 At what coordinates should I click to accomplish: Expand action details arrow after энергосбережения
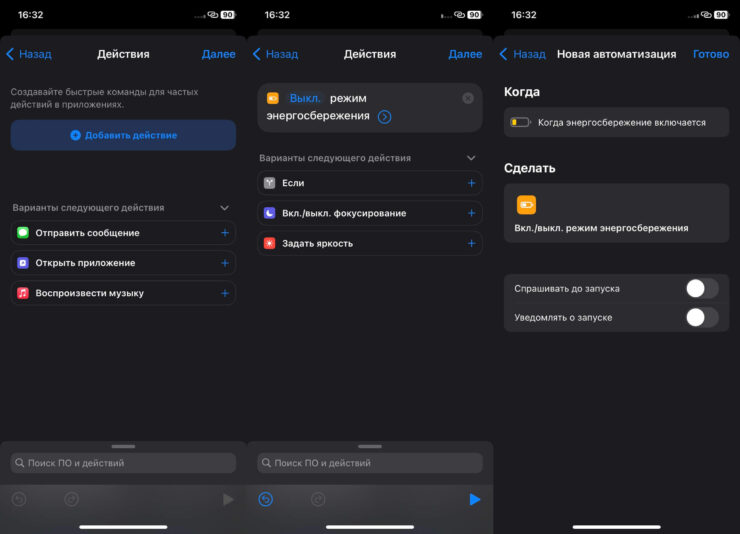385,116
